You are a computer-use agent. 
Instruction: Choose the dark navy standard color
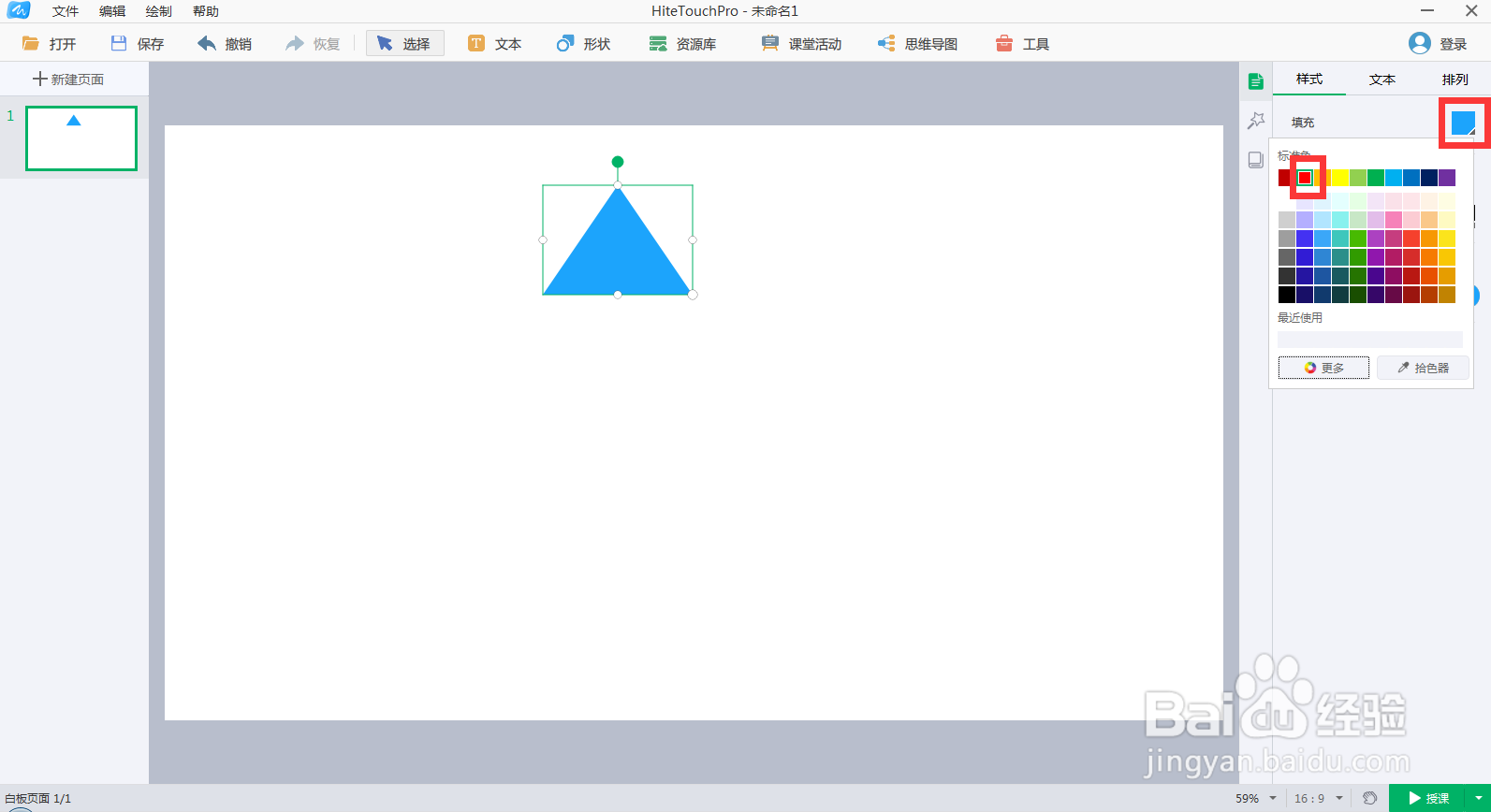(x=1429, y=178)
